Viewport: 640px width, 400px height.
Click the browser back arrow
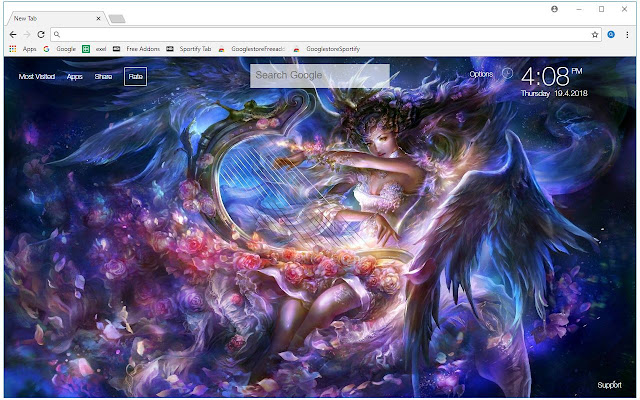[13, 35]
